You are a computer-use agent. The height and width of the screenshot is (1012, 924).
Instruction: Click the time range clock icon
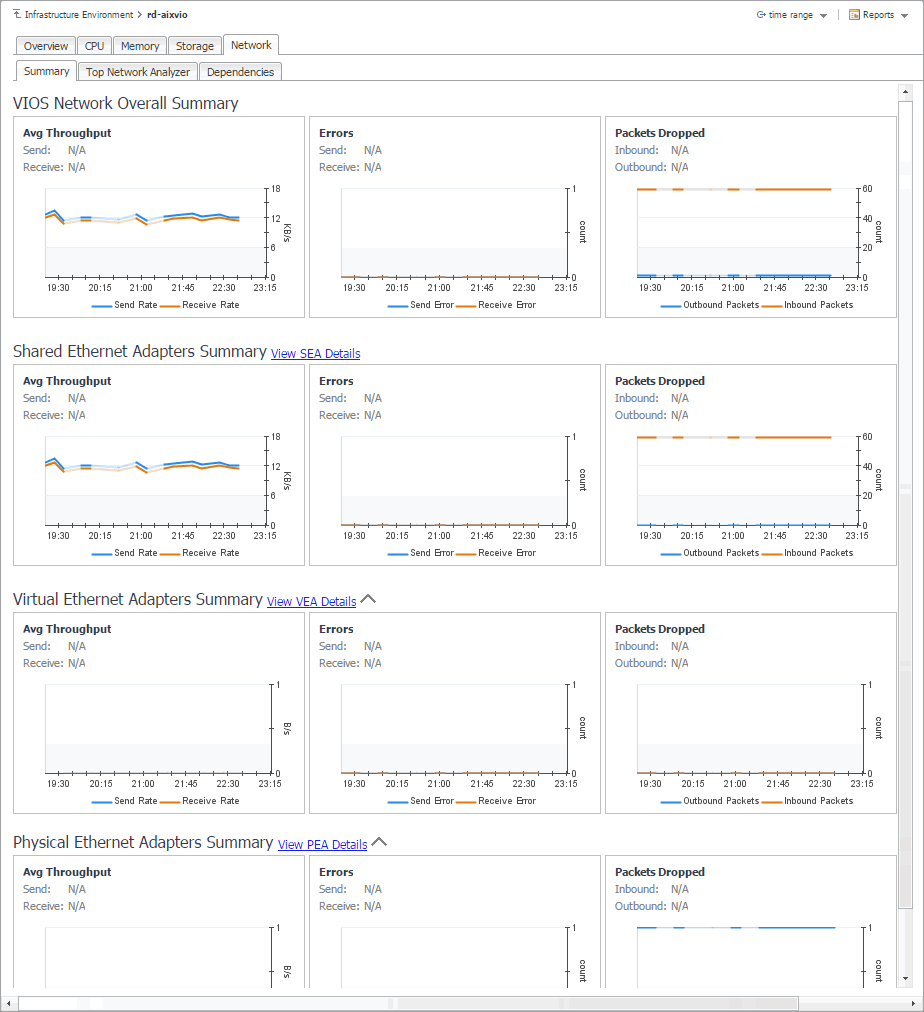[x=761, y=15]
